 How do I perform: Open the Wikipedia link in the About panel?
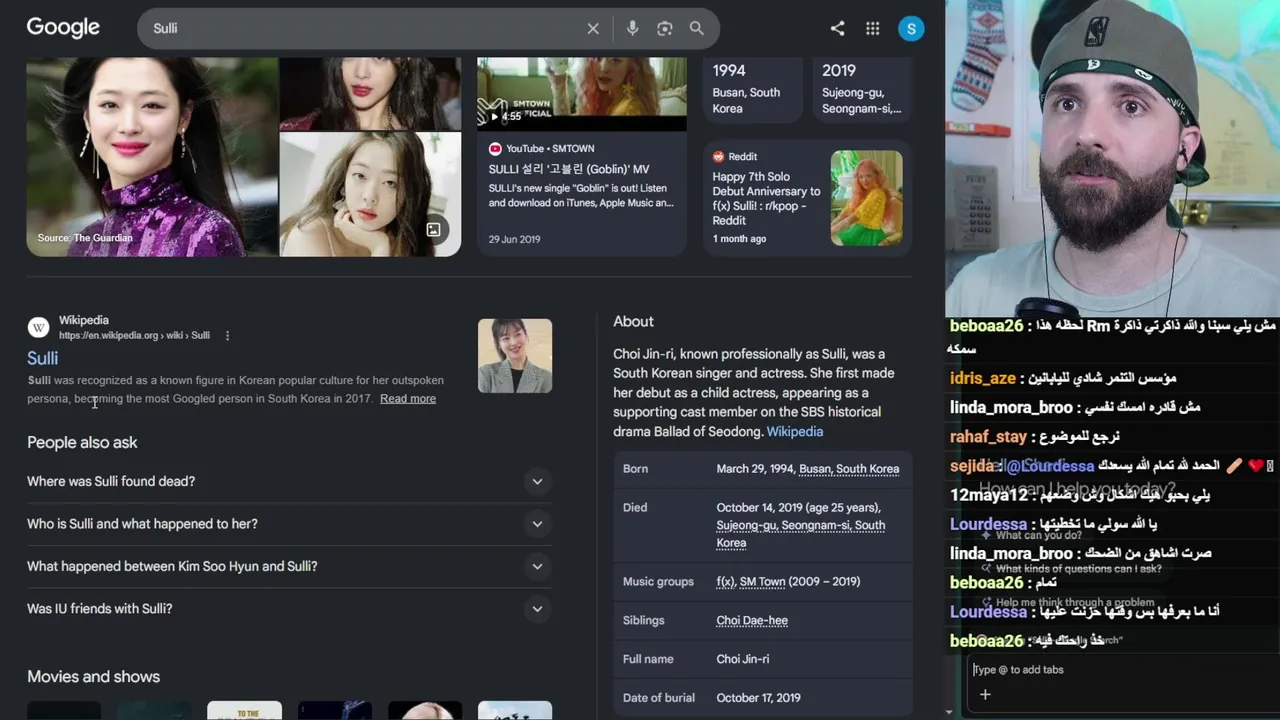(795, 431)
